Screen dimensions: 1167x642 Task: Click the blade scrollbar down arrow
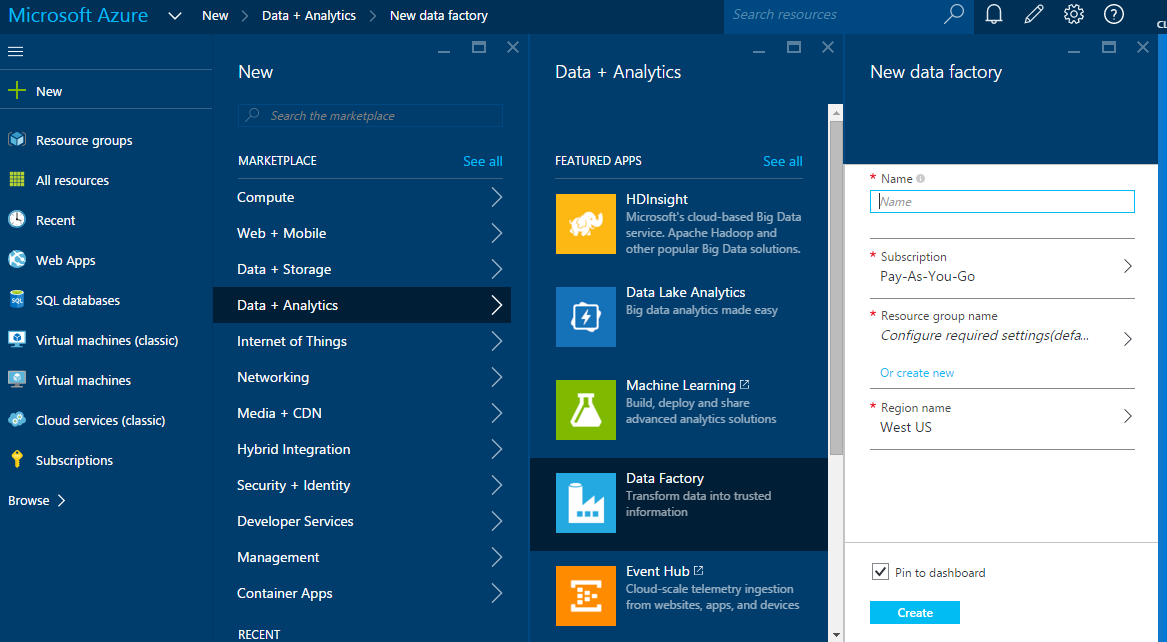836,635
